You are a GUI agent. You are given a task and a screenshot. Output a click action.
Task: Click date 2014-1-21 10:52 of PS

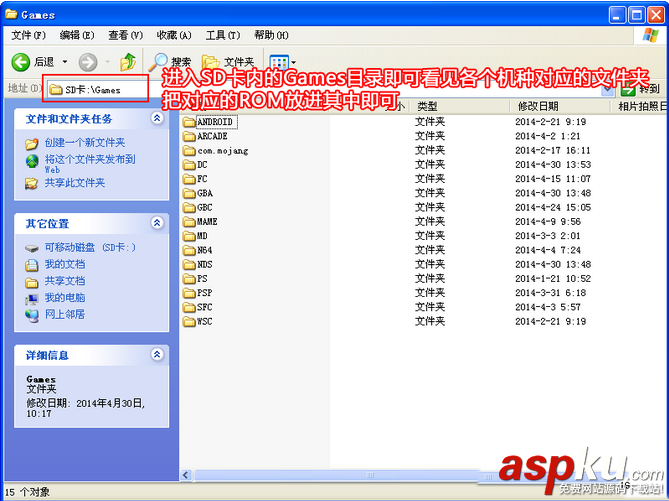[553, 279]
